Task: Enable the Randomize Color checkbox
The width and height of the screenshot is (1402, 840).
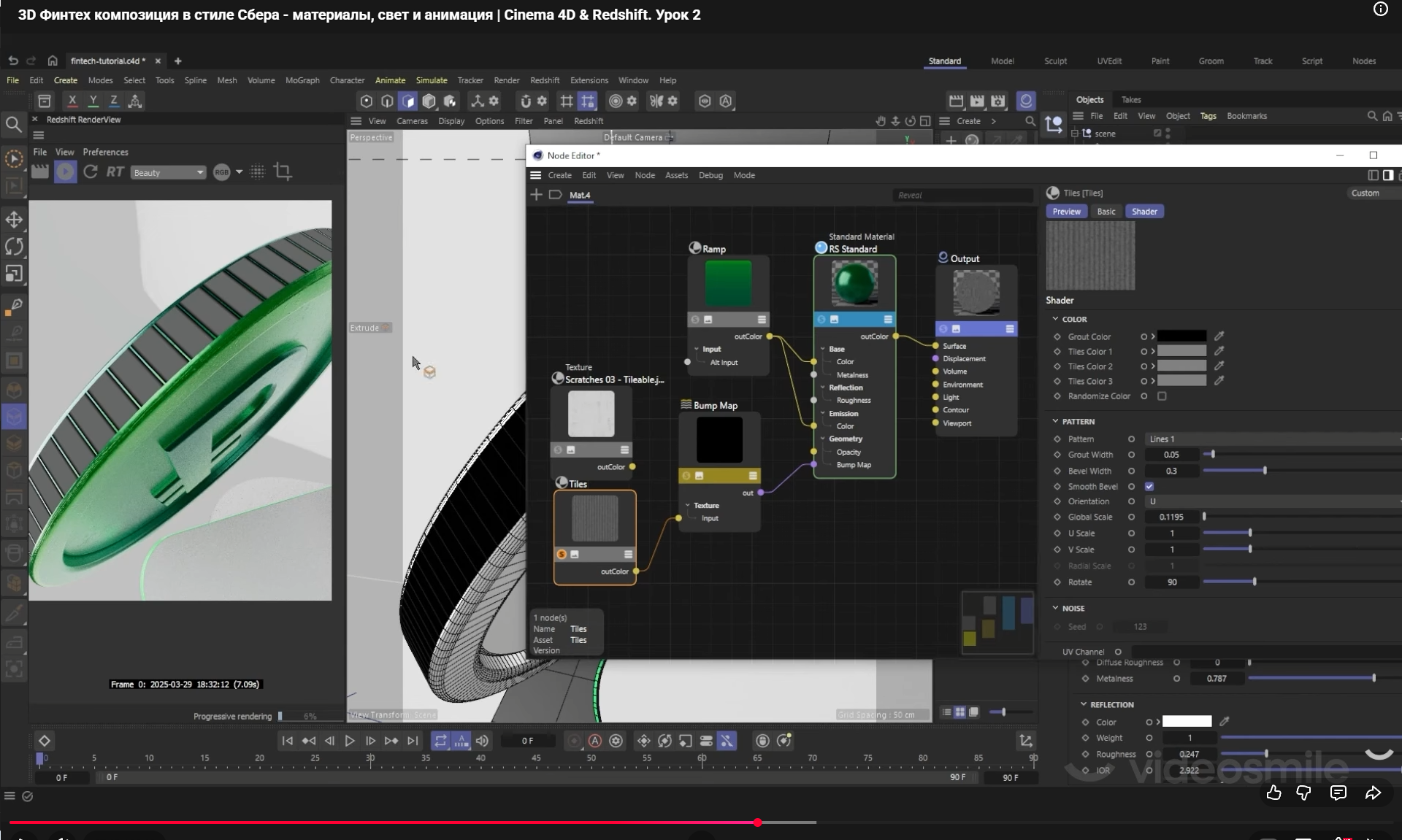Action: coord(1162,396)
